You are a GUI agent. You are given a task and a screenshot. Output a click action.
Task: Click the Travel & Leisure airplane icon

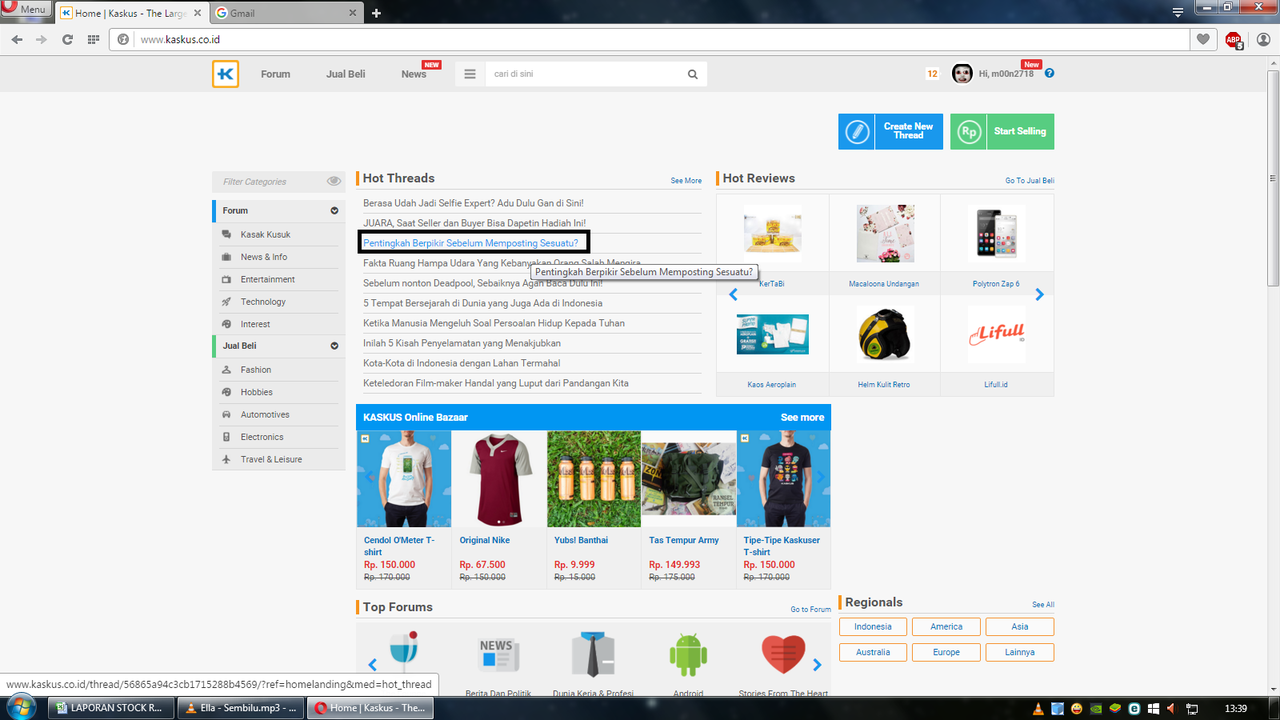click(x=226, y=459)
